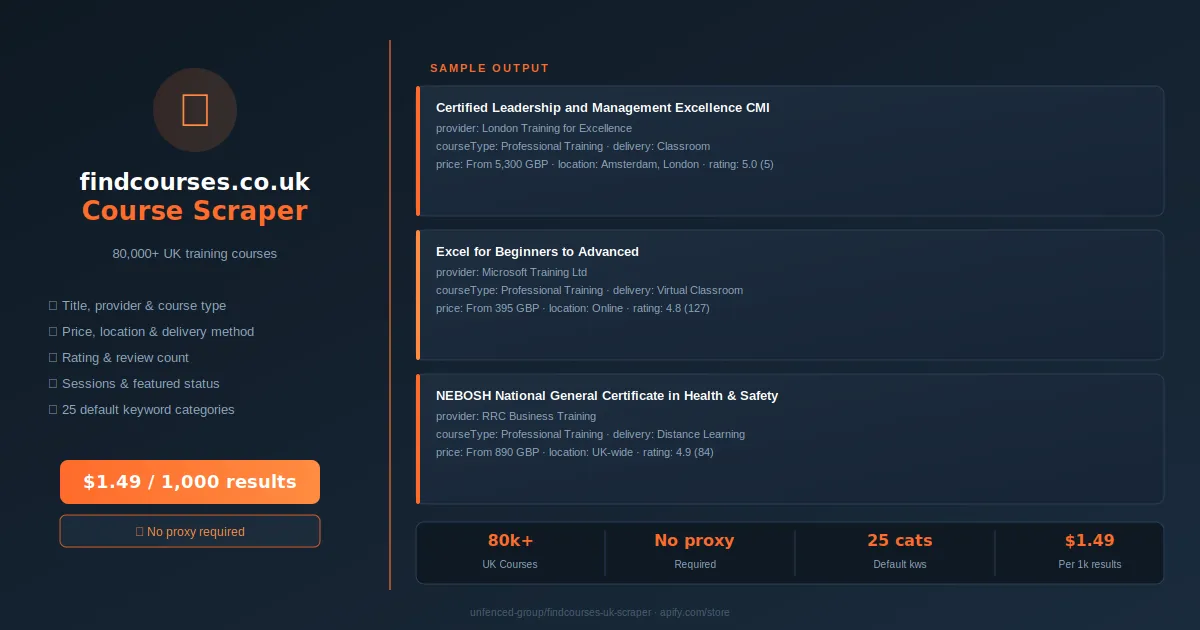Click the Required stat label
Screen dimensions: 1200x630
(695, 564)
